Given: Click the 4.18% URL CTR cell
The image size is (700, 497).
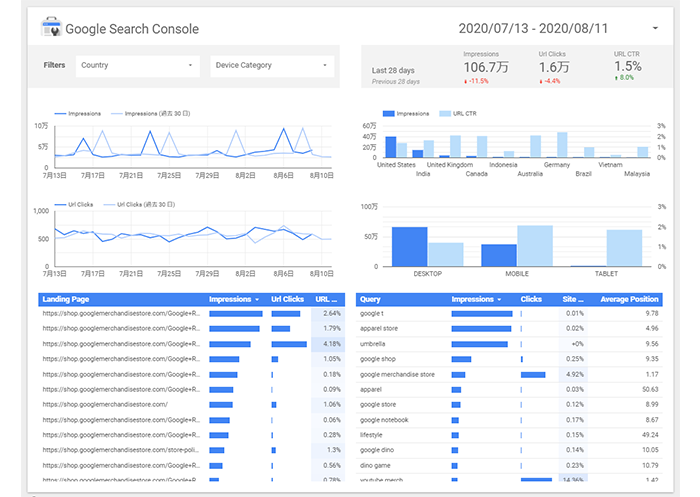Looking at the screenshot, I should pos(328,344).
